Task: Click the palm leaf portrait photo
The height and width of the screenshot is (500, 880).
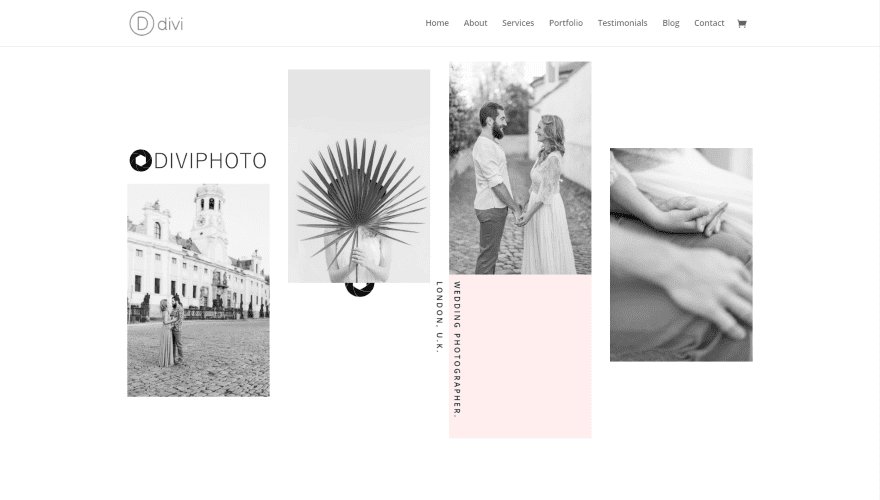Action: [x=359, y=176]
